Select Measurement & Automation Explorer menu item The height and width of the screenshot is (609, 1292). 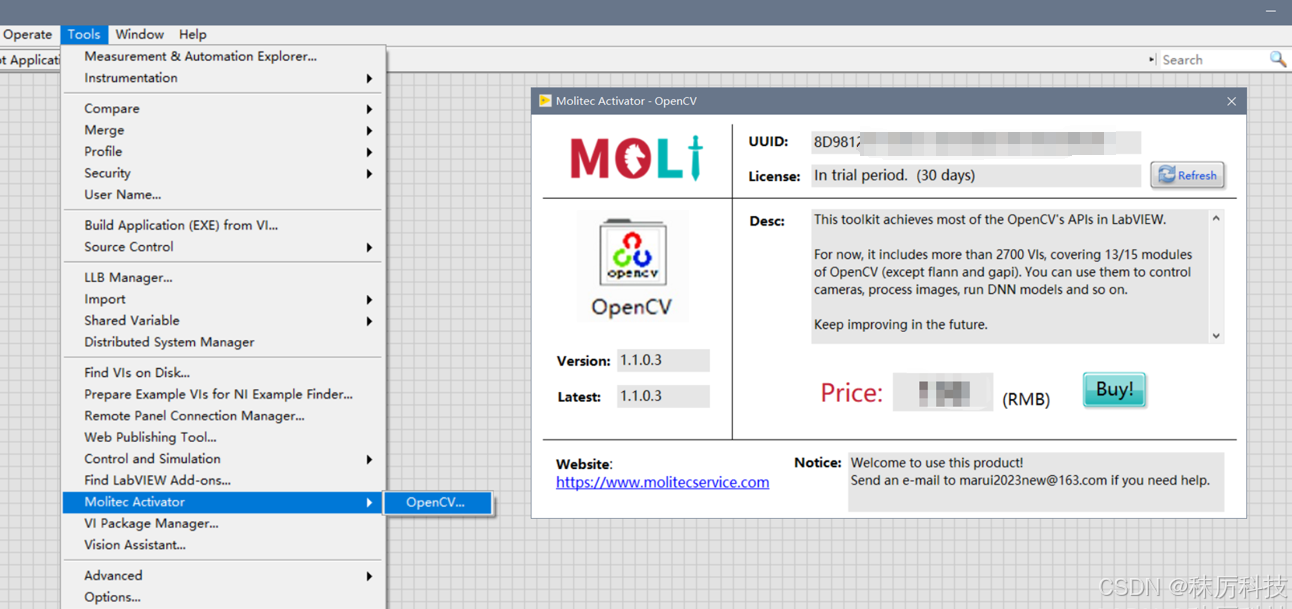223,56
